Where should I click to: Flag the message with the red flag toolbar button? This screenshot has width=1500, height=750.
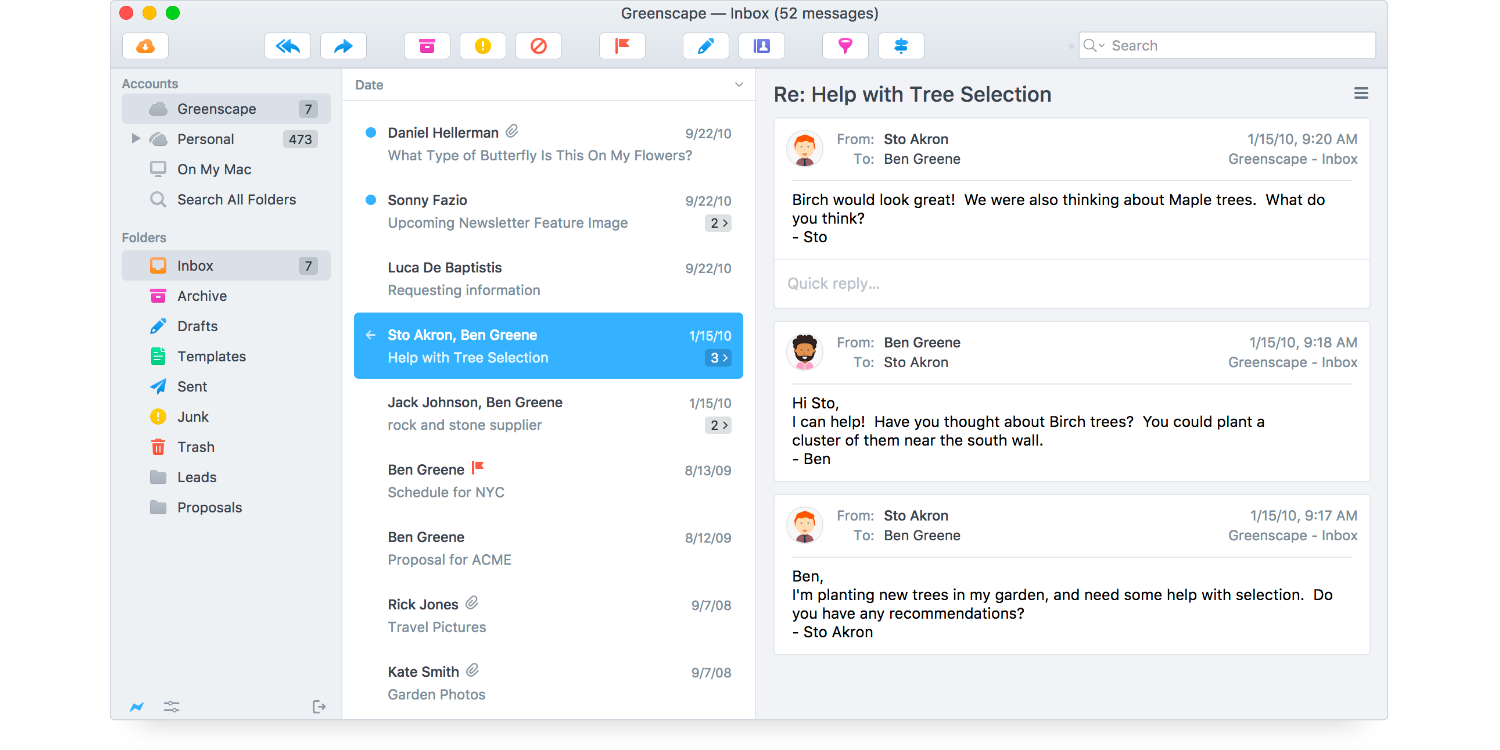(x=622, y=46)
